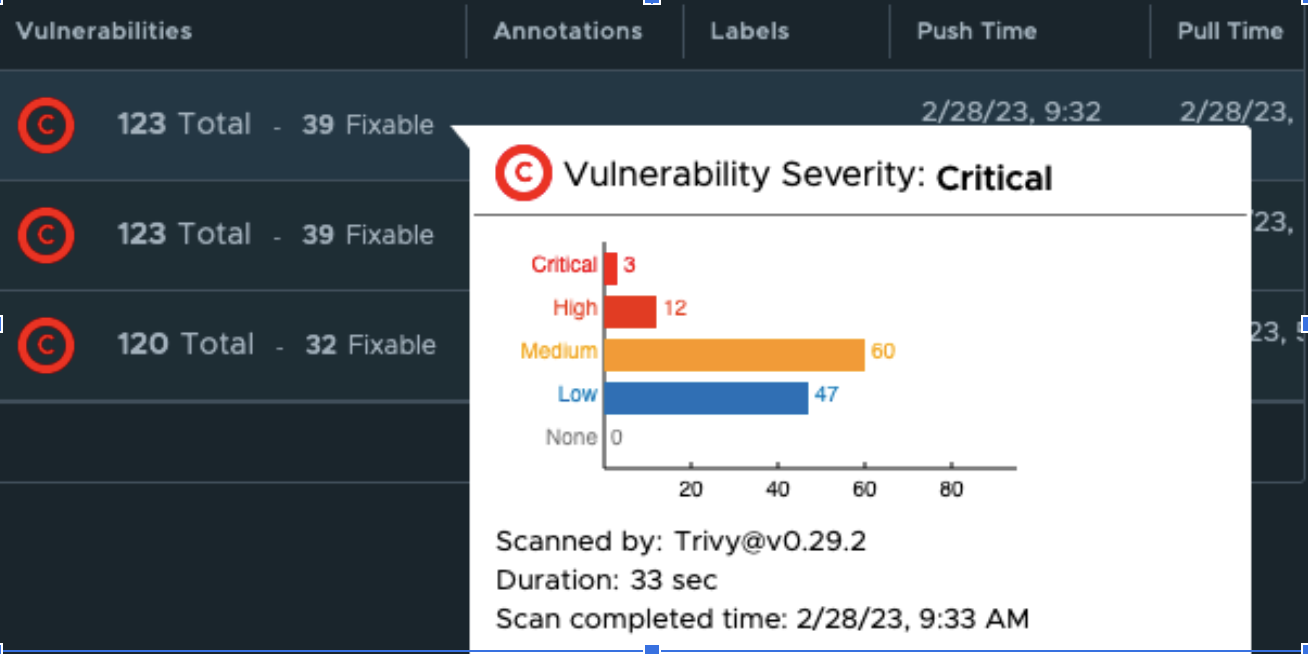The image size is (1308, 654).
Task: Sort by the Vulnerabilities column header
Action: pyautogui.click(x=104, y=31)
